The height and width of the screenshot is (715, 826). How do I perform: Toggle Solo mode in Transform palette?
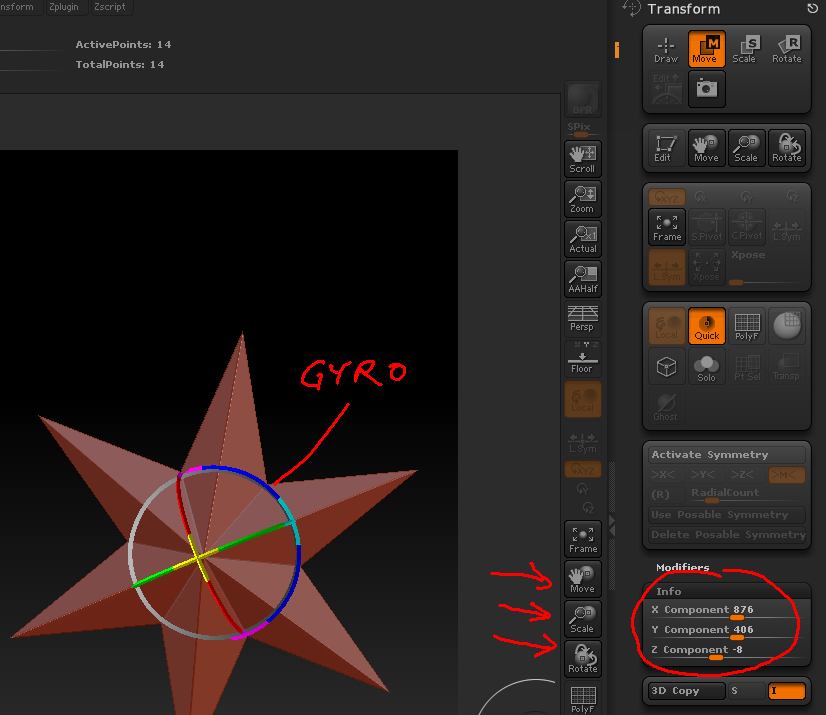[706, 367]
